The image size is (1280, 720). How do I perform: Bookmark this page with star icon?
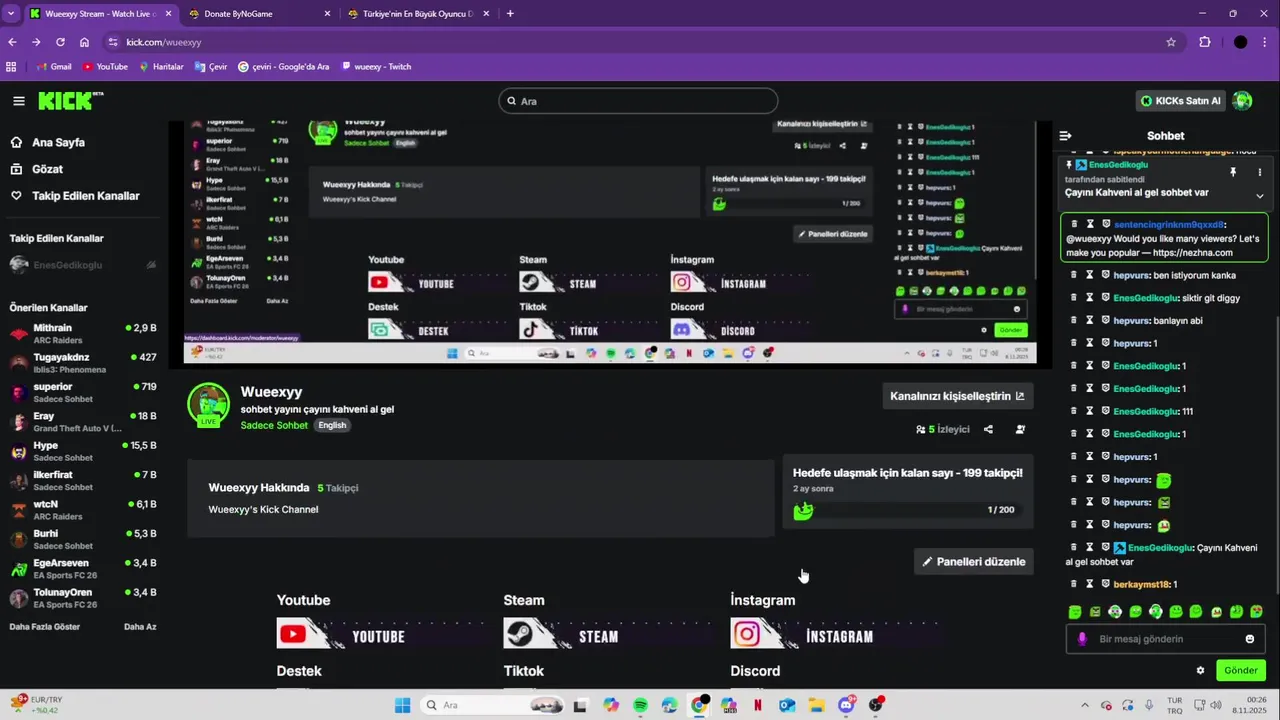pyautogui.click(x=1171, y=42)
